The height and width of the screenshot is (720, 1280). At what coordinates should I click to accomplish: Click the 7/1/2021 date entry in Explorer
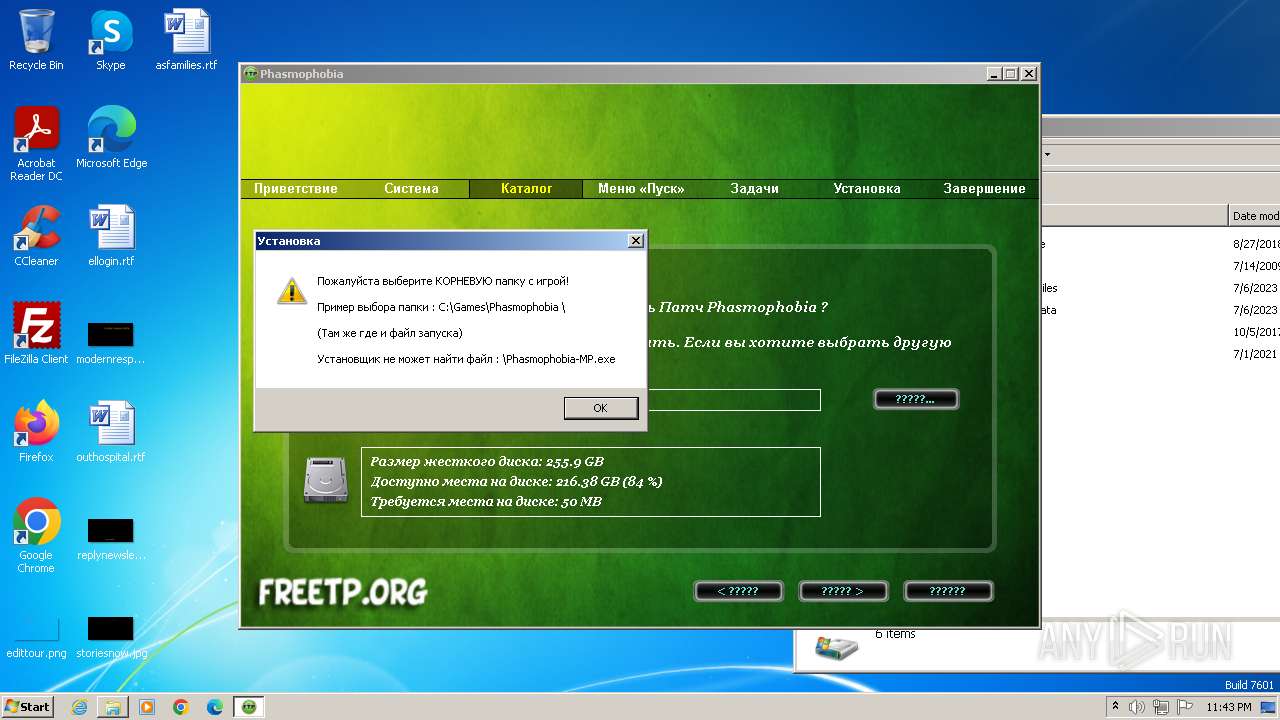[1255, 354]
